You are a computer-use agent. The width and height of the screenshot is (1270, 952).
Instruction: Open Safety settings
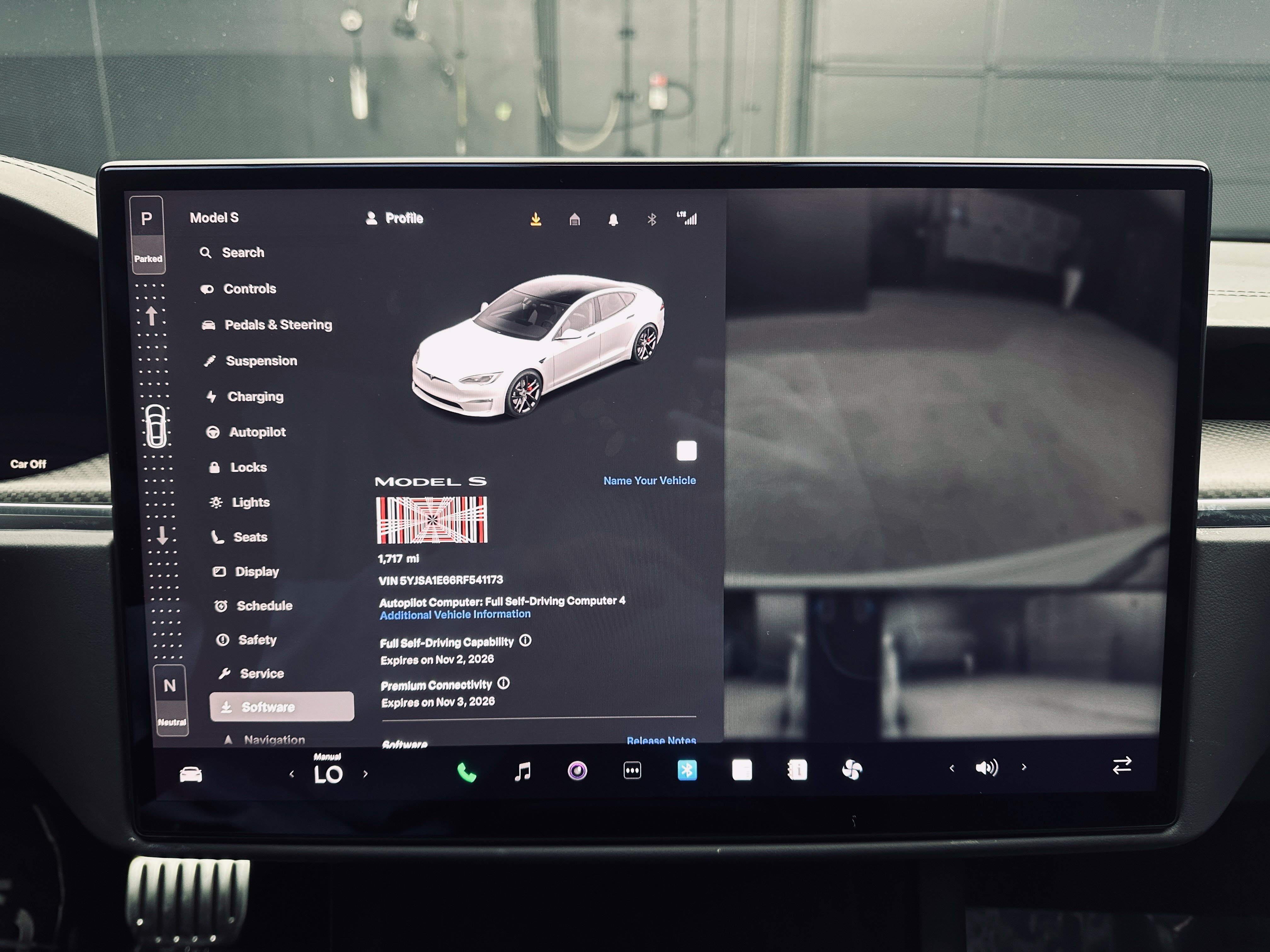click(x=246, y=640)
